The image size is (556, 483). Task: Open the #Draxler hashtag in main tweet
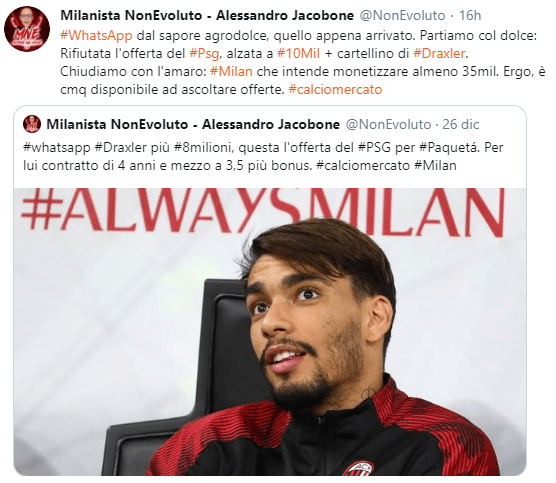[x=439, y=54]
